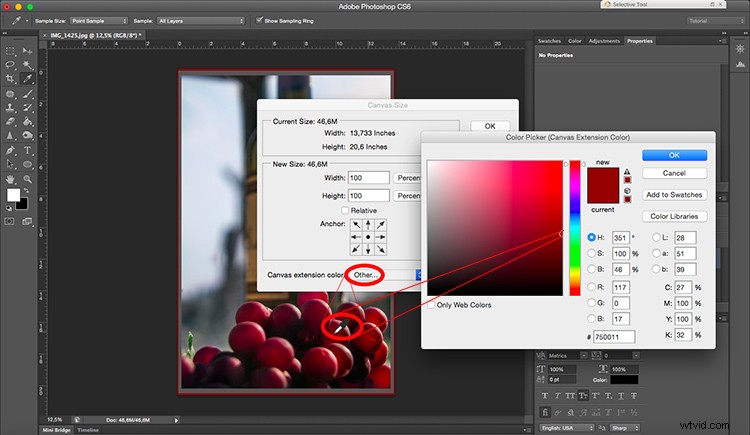Click the web-safe color cube icon
This screenshot has width=750, height=435.
pyautogui.click(x=627, y=191)
